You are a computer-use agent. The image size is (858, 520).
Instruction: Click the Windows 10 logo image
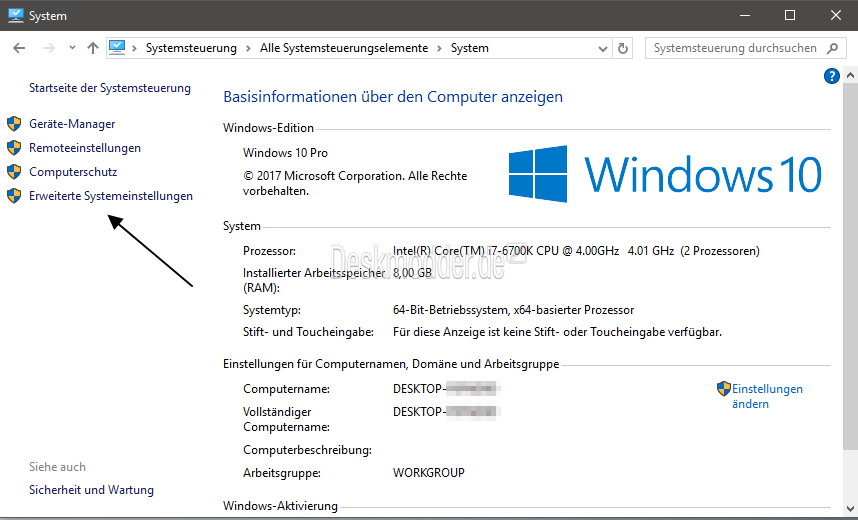tap(665, 174)
